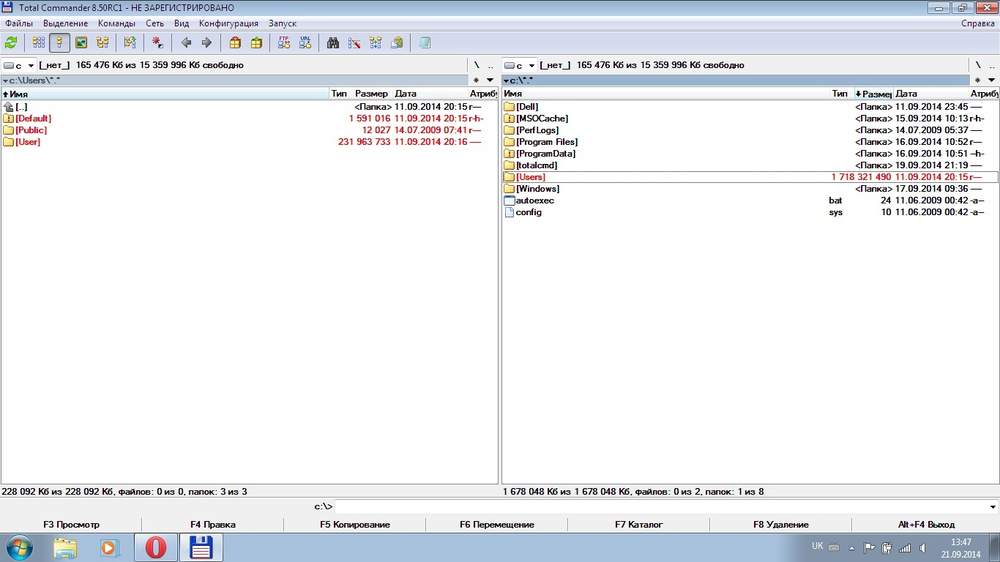
Task: Toggle the Full detailed view button
Action: pos(59,43)
